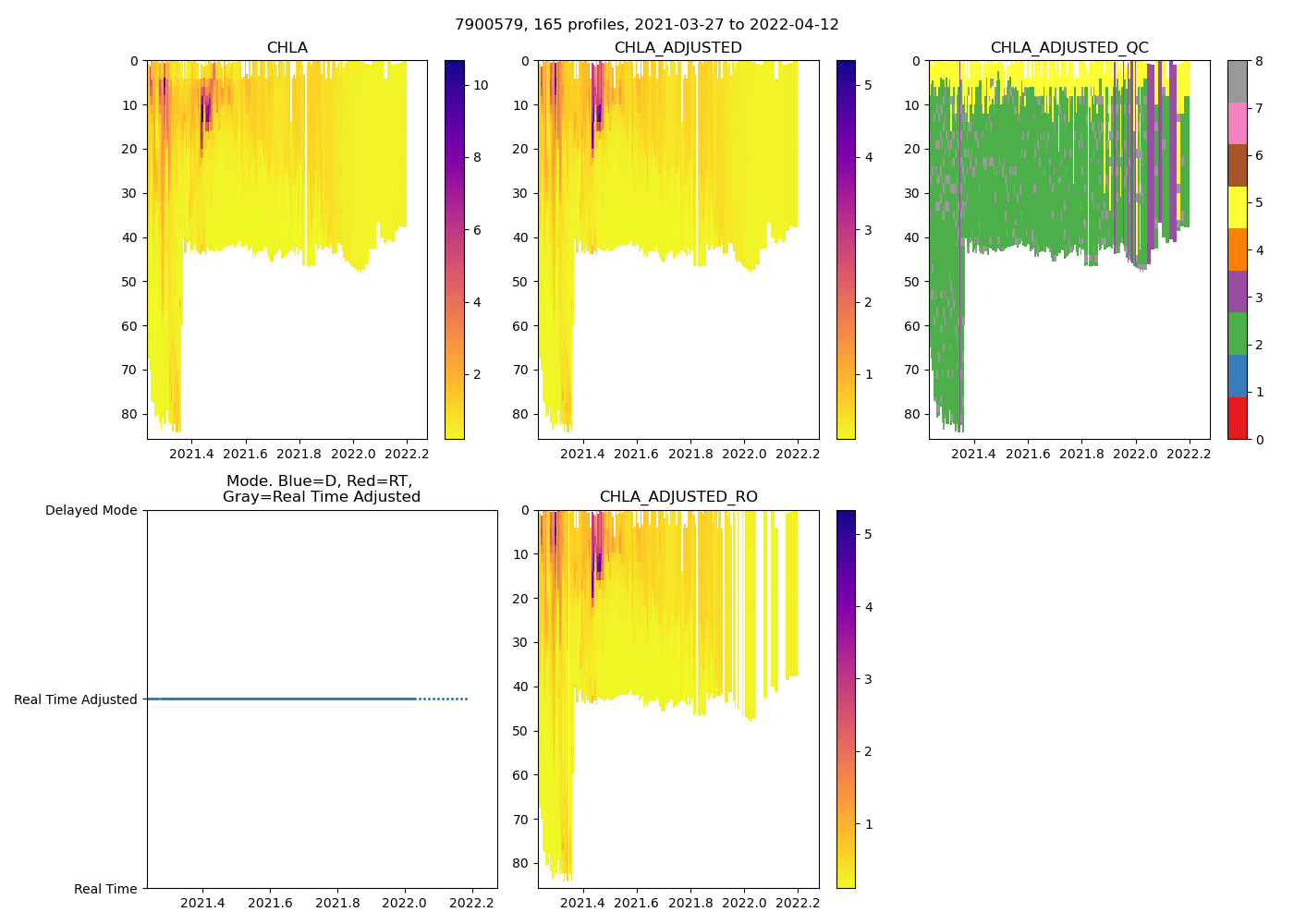Click the pink segment of the QC colorbar
1294x924 pixels.
coord(1237,124)
